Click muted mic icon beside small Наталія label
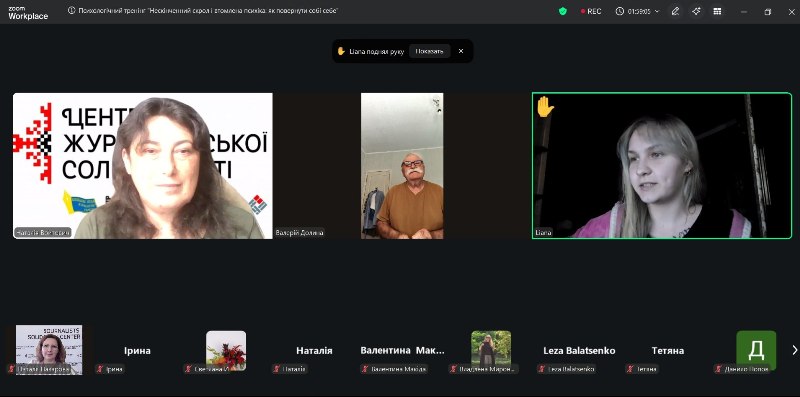The image size is (800, 397). [x=277, y=369]
